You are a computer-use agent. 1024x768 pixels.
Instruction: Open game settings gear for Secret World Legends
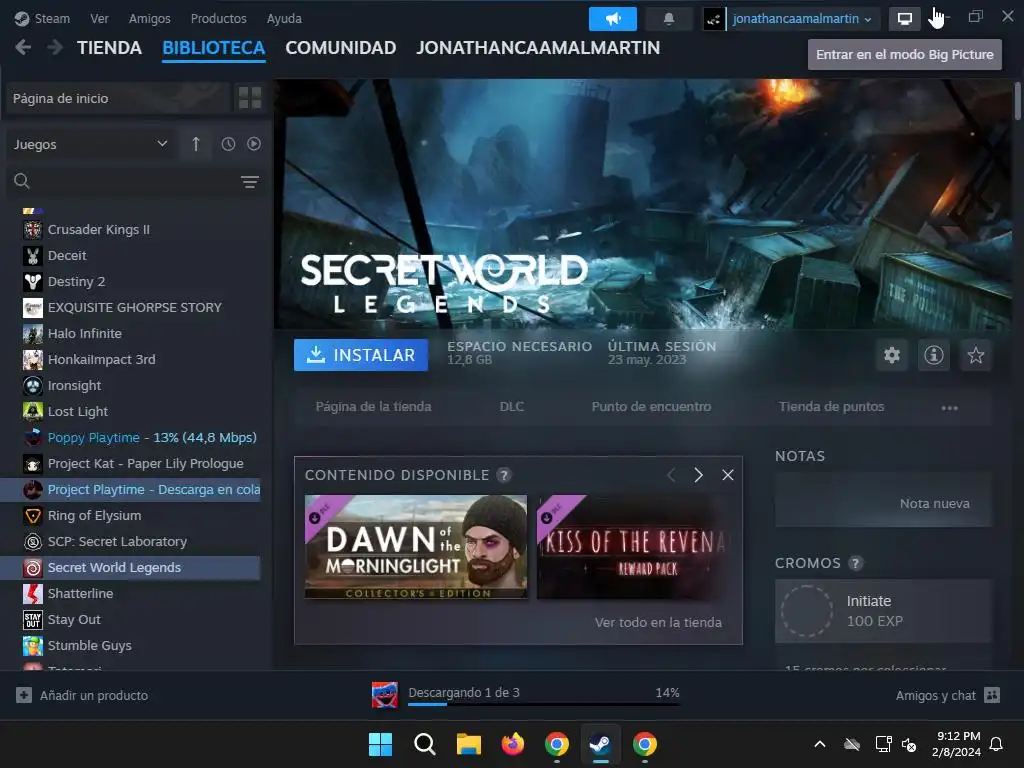892,355
